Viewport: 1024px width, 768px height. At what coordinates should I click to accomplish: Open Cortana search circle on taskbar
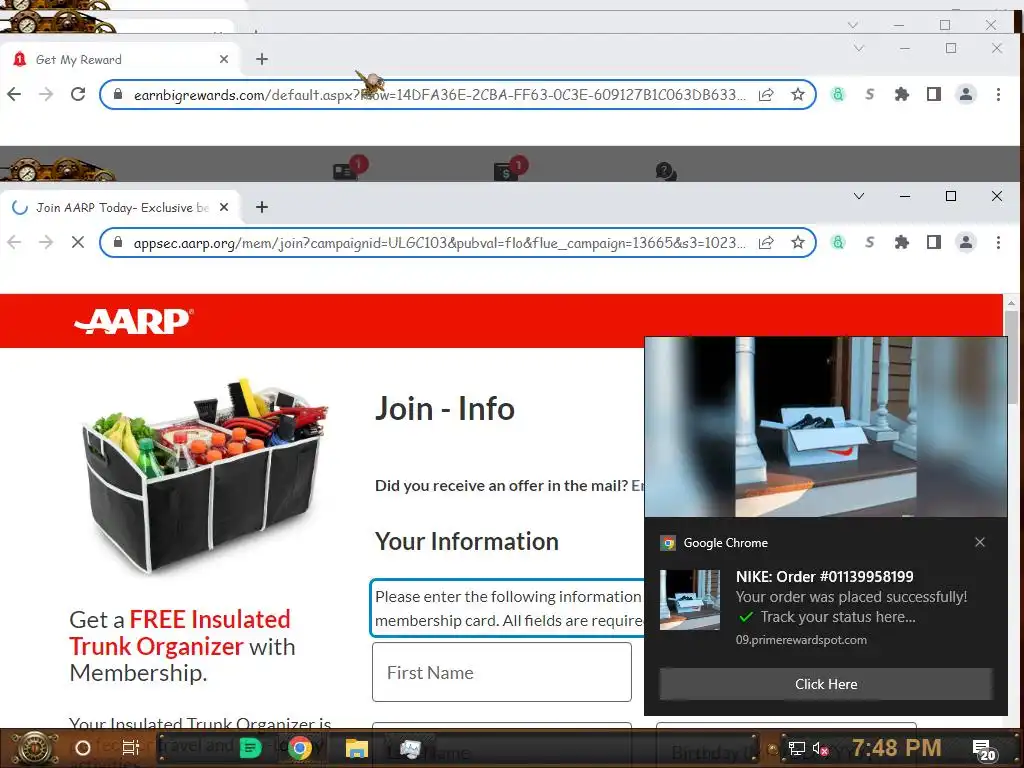tap(83, 748)
